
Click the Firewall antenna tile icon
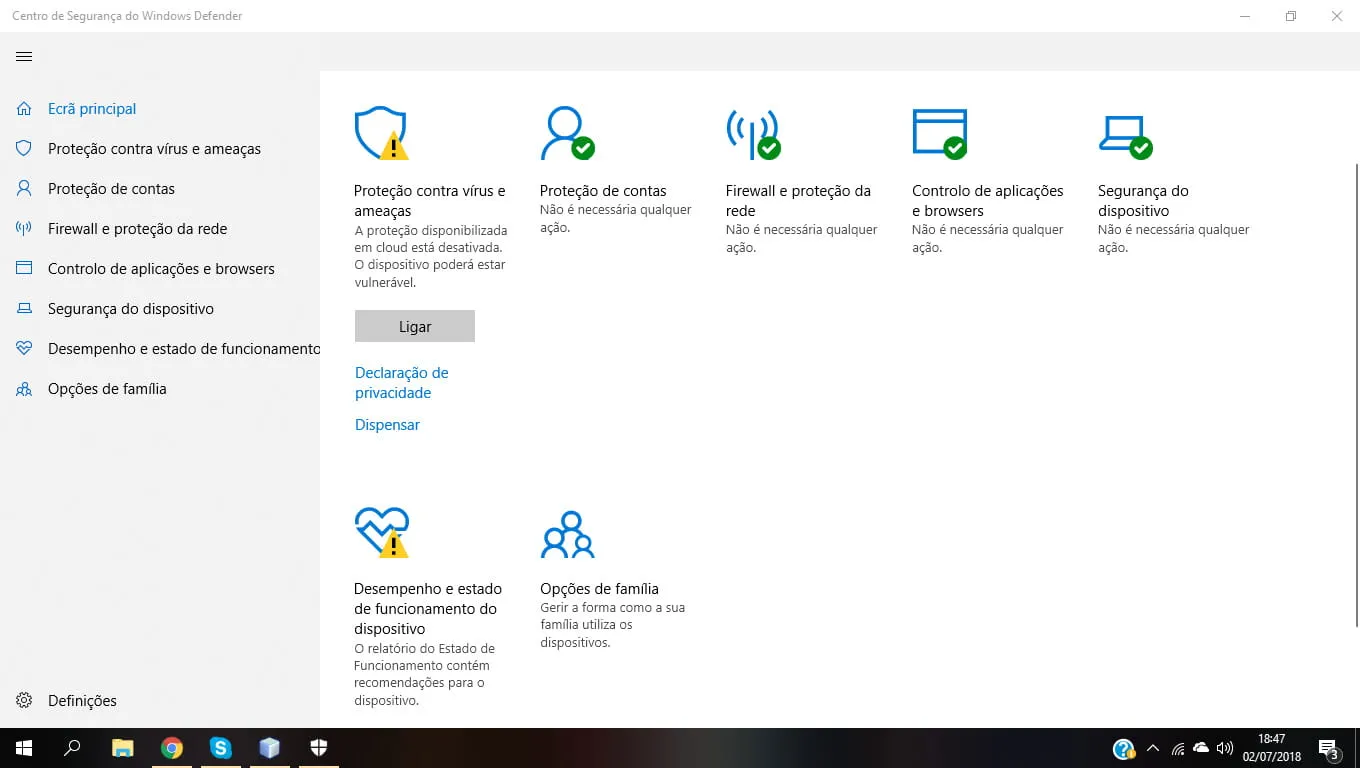tap(753, 133)
